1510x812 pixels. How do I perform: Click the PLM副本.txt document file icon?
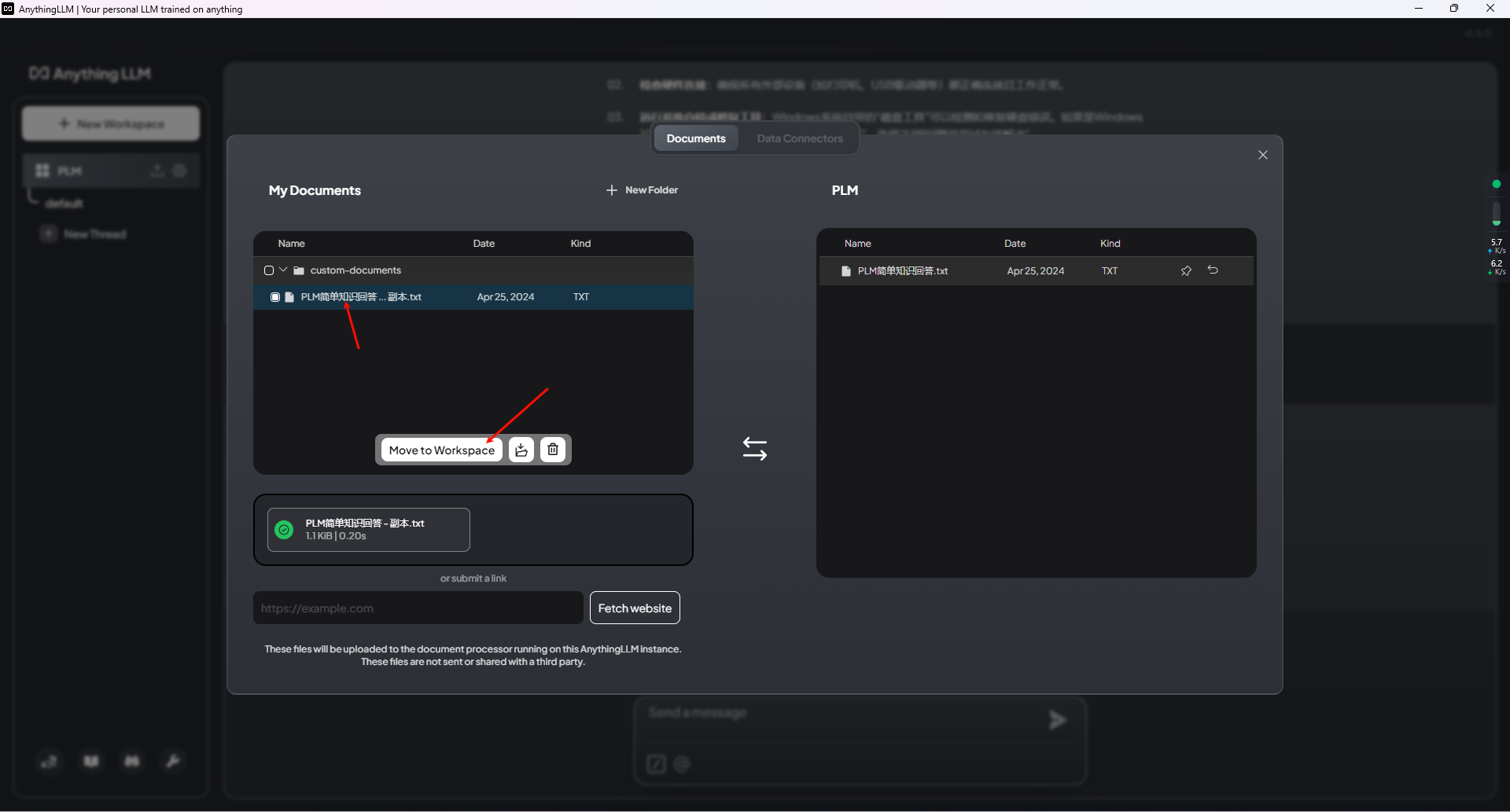pos(289,297)
